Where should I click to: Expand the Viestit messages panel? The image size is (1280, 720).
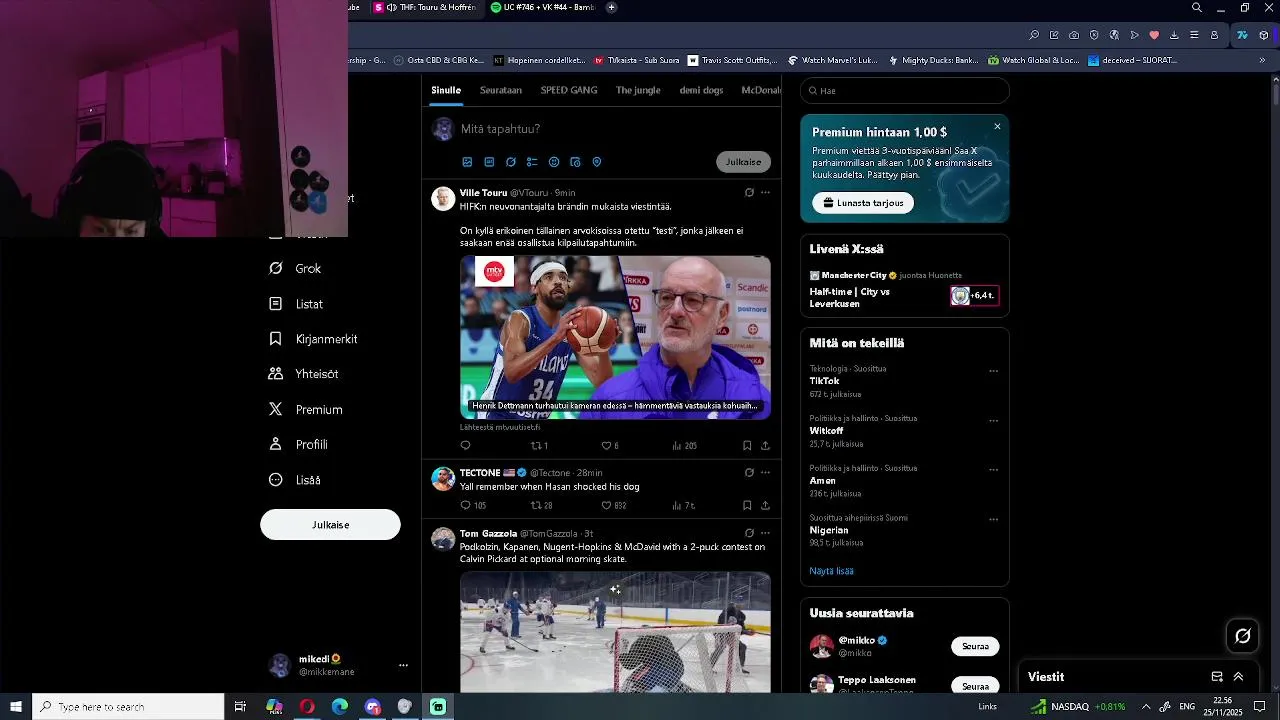tap(1238, 677)
